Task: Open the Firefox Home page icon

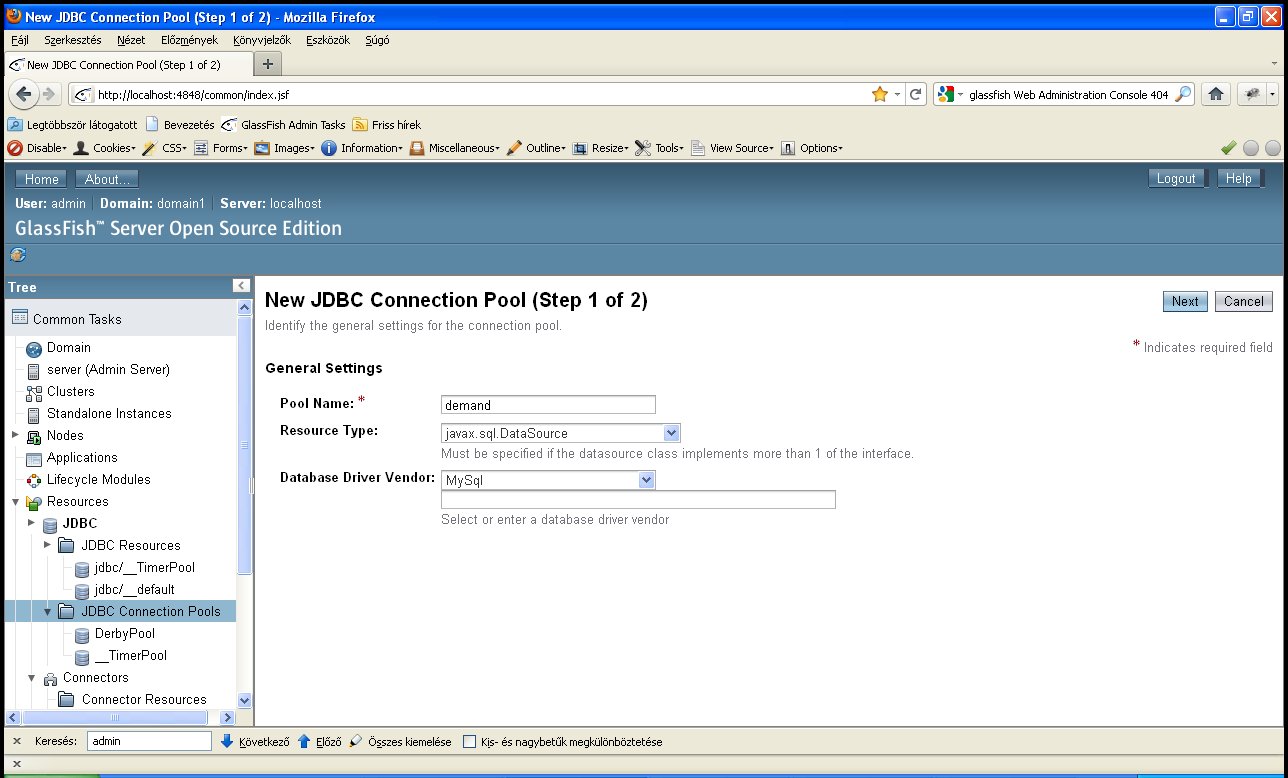Action: click(x=1215, y=94)
